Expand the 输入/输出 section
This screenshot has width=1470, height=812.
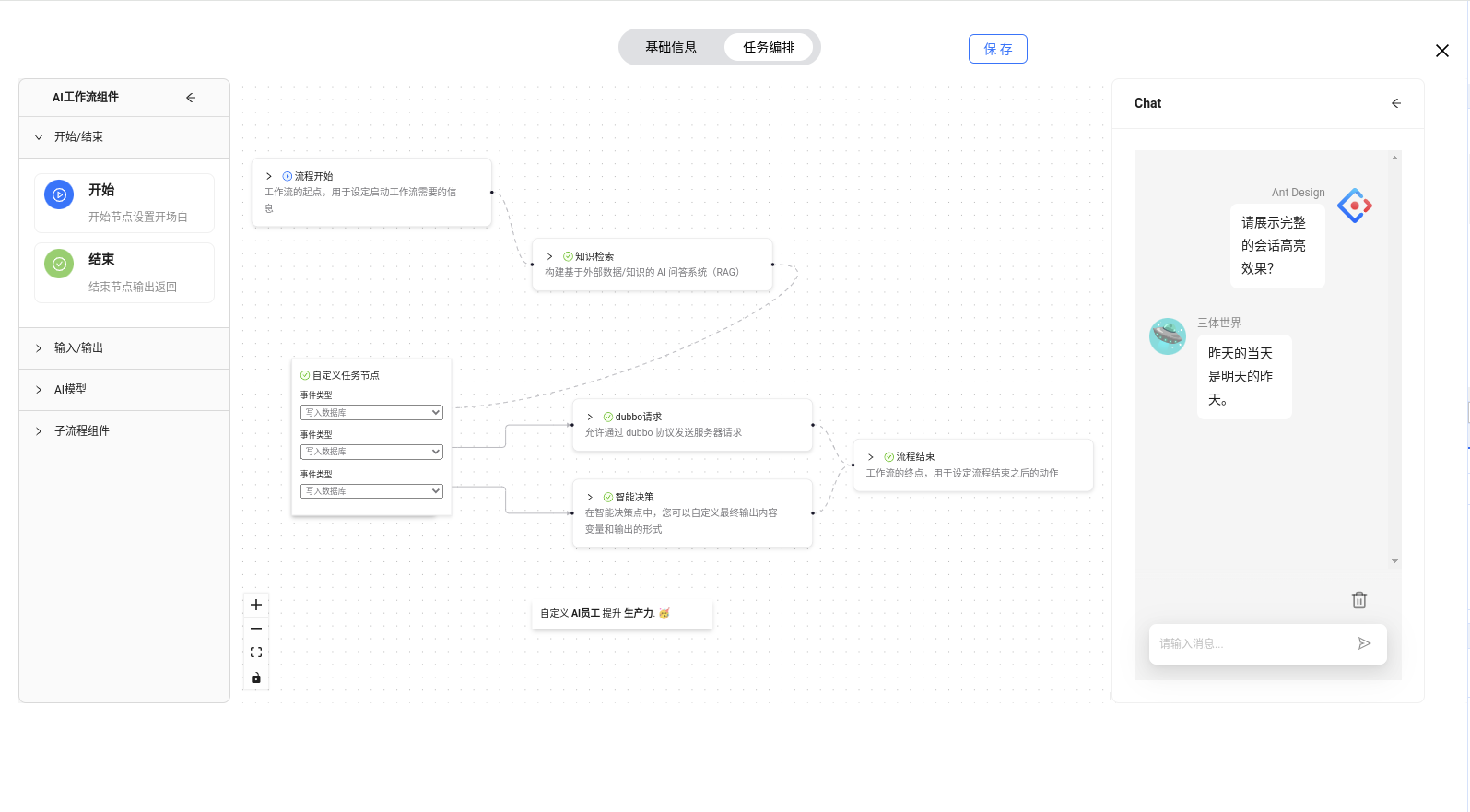point(124,348)
